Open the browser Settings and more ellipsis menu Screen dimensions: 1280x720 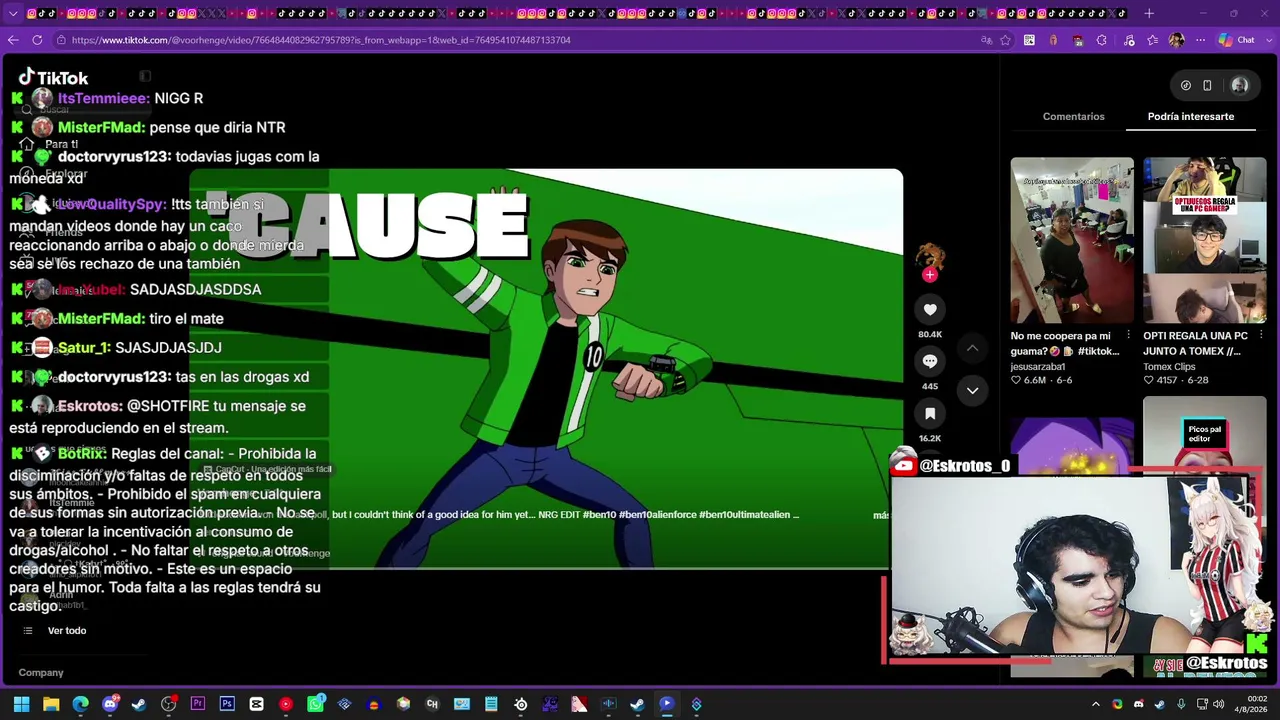pyautogui.click(x=1200, y=40)
